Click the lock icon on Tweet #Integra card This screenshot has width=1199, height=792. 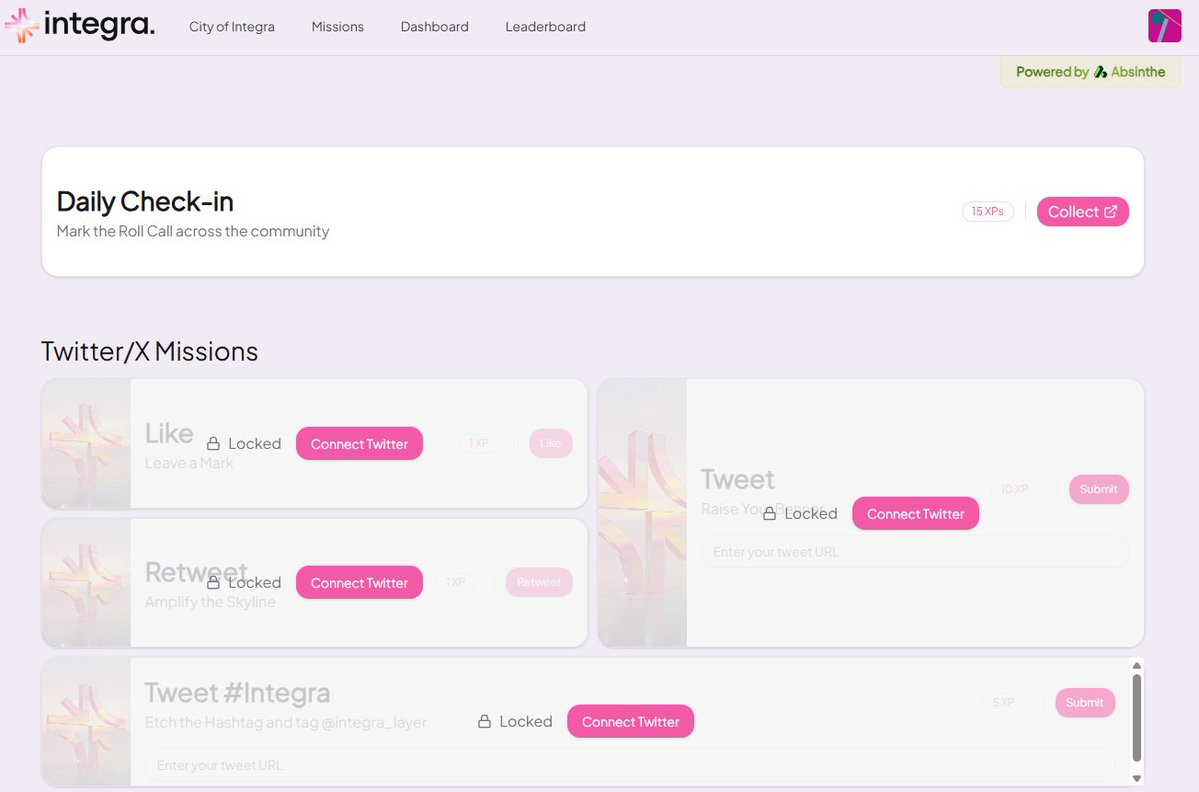485,722
